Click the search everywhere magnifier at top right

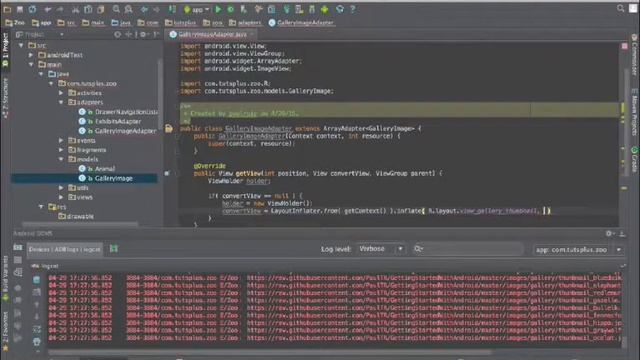tap(620, 8)
